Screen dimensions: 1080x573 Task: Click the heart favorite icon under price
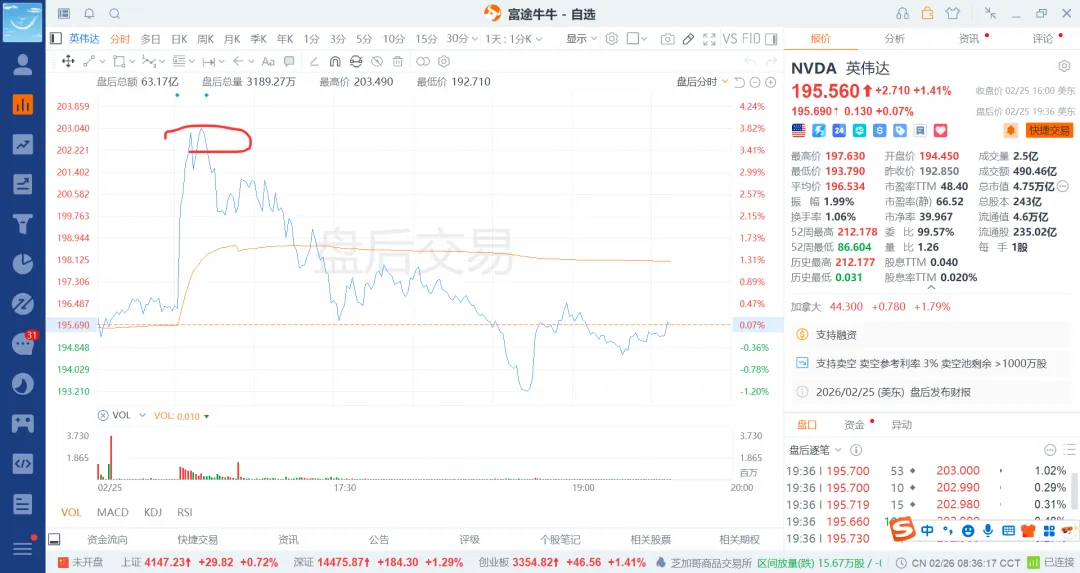941,130
